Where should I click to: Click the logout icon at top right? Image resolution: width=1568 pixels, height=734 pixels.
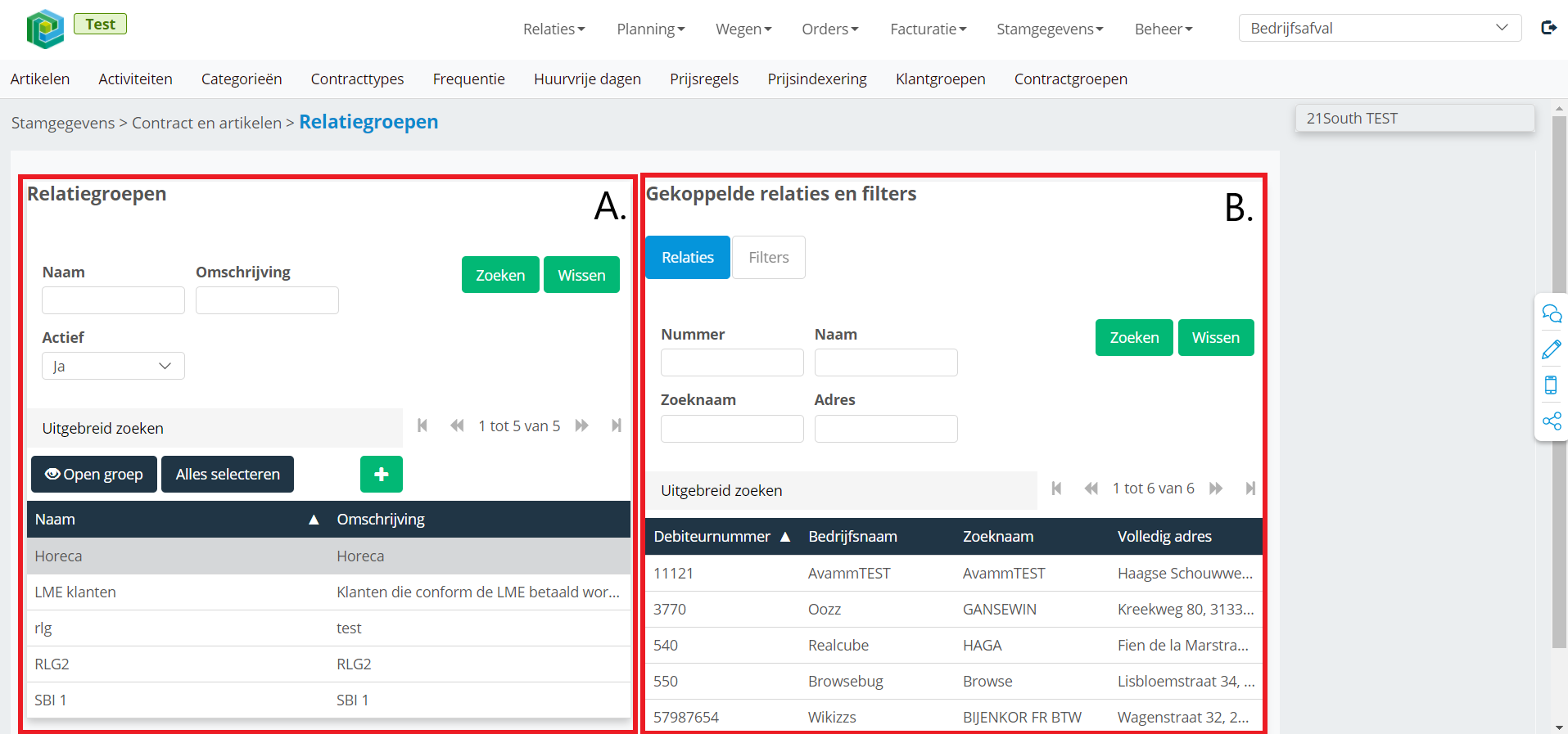coord(1548,28)
